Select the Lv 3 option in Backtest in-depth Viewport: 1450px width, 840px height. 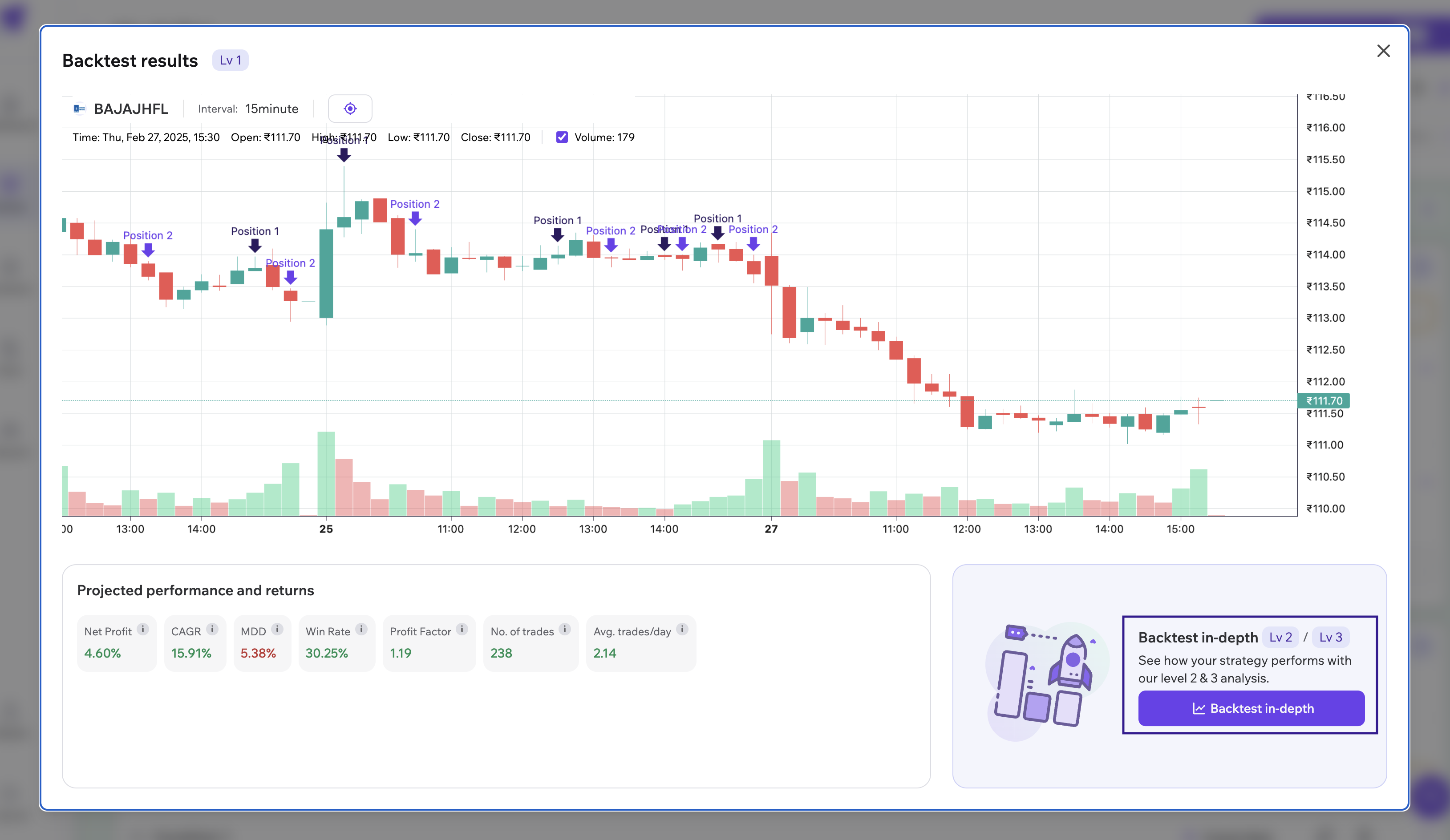coord(1331,637)
